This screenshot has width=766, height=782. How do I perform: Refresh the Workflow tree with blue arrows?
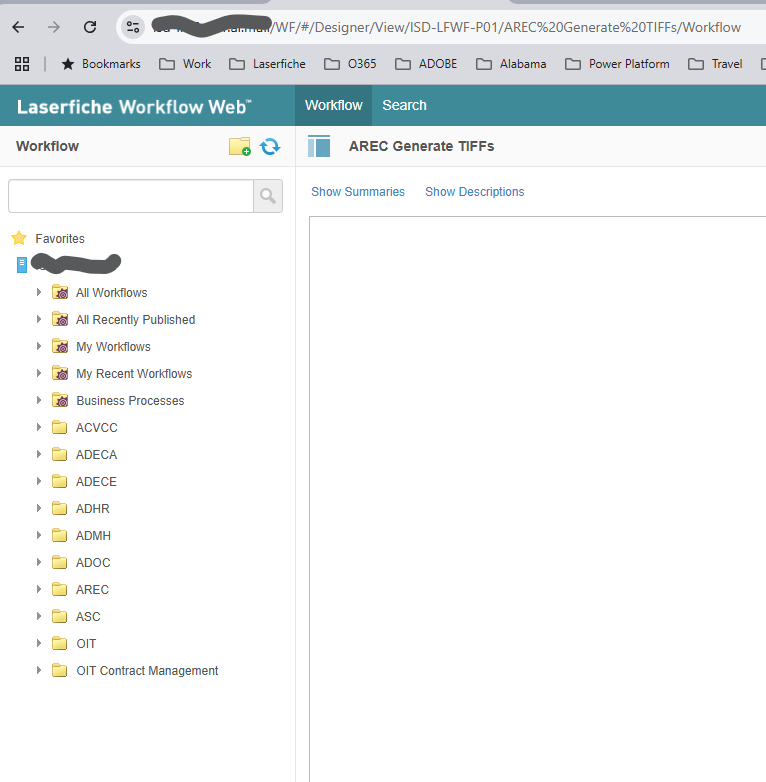[x=270, y=147]
